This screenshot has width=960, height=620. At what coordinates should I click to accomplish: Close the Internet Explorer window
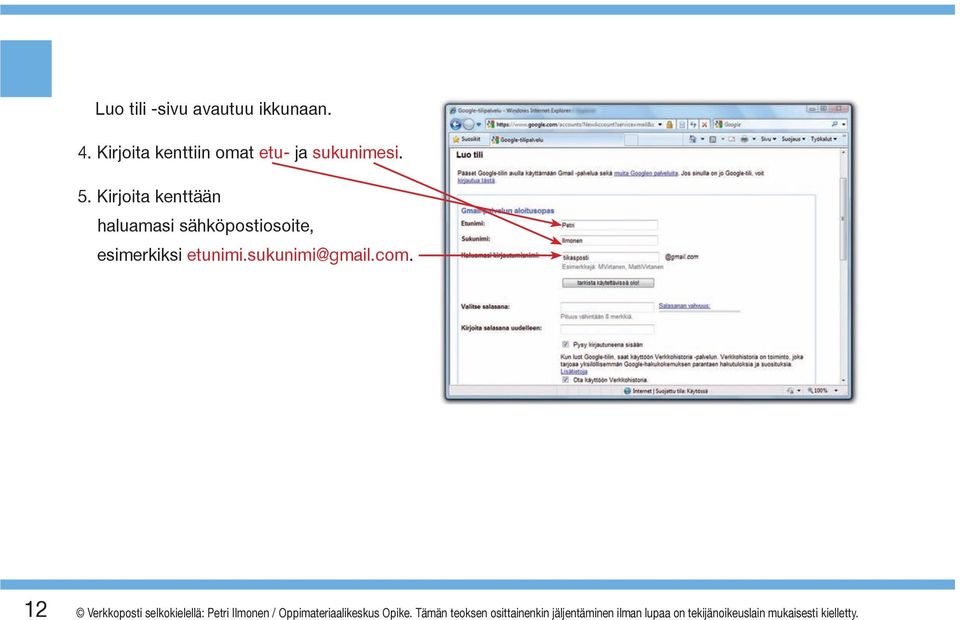coord(839,109)
